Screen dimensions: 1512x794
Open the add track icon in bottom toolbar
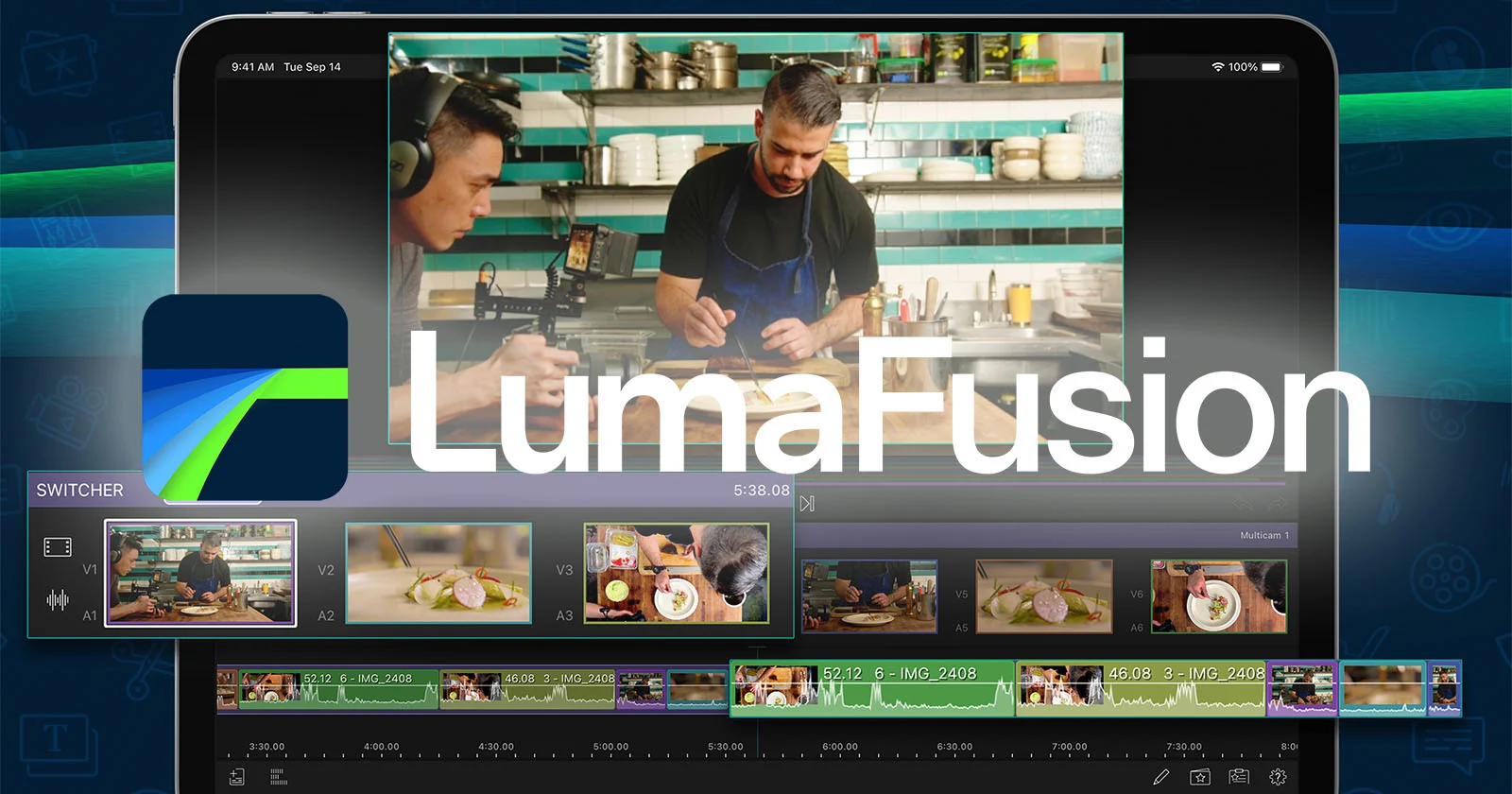pyautogui.click(x=237, y=777)
